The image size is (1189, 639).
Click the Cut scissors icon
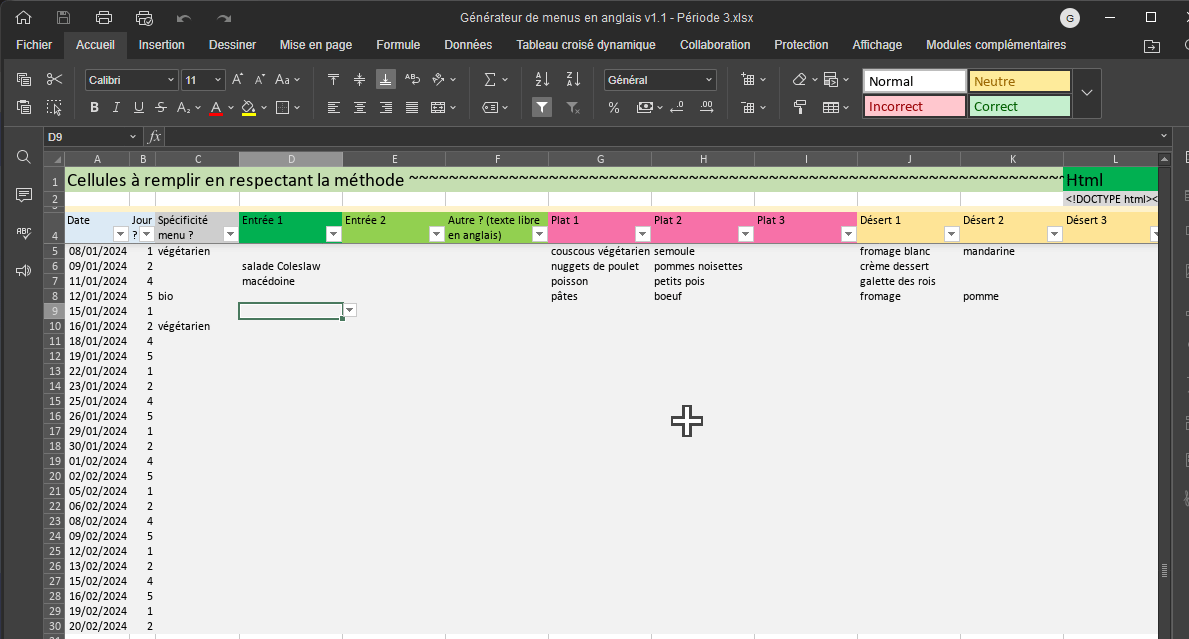click(x=54, y=80)
